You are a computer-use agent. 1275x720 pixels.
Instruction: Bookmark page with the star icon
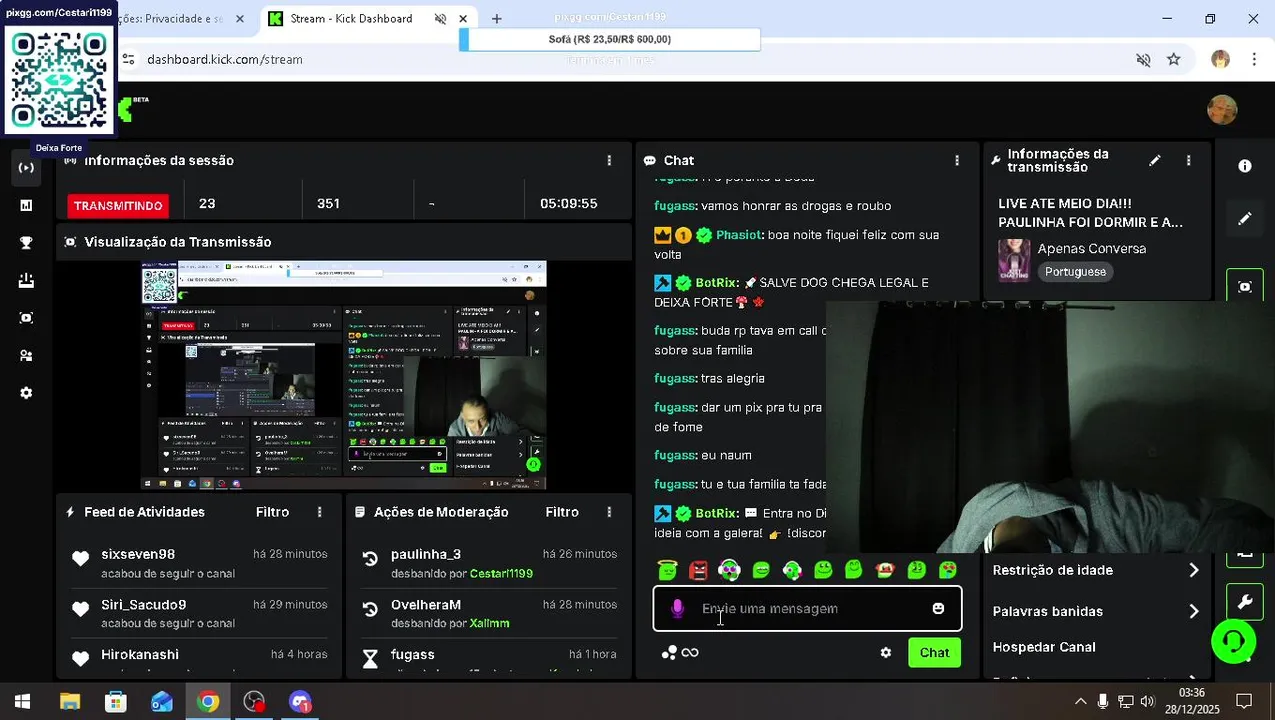point(1174,59)
